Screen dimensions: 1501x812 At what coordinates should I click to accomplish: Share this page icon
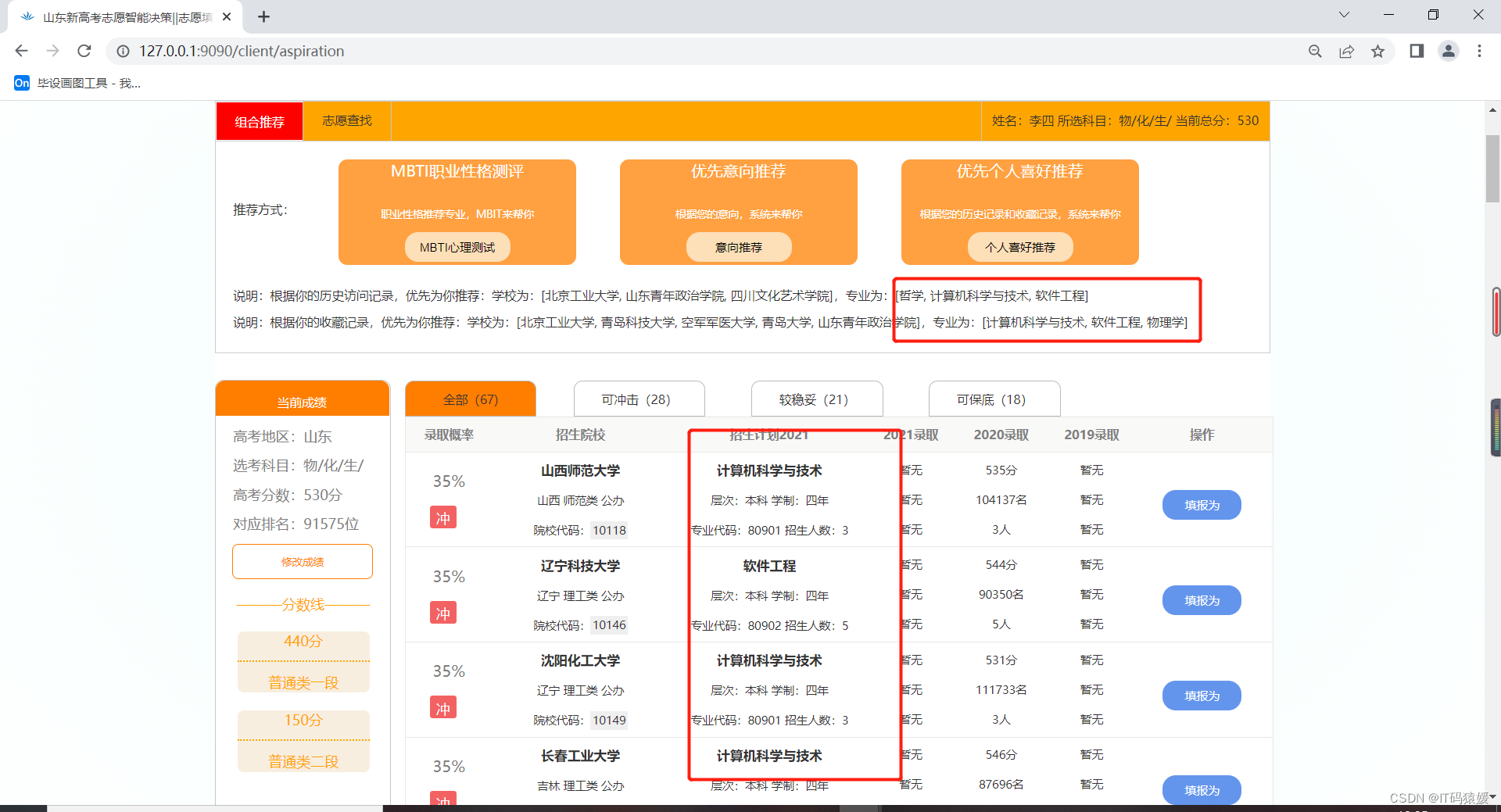coord(1346,51)
